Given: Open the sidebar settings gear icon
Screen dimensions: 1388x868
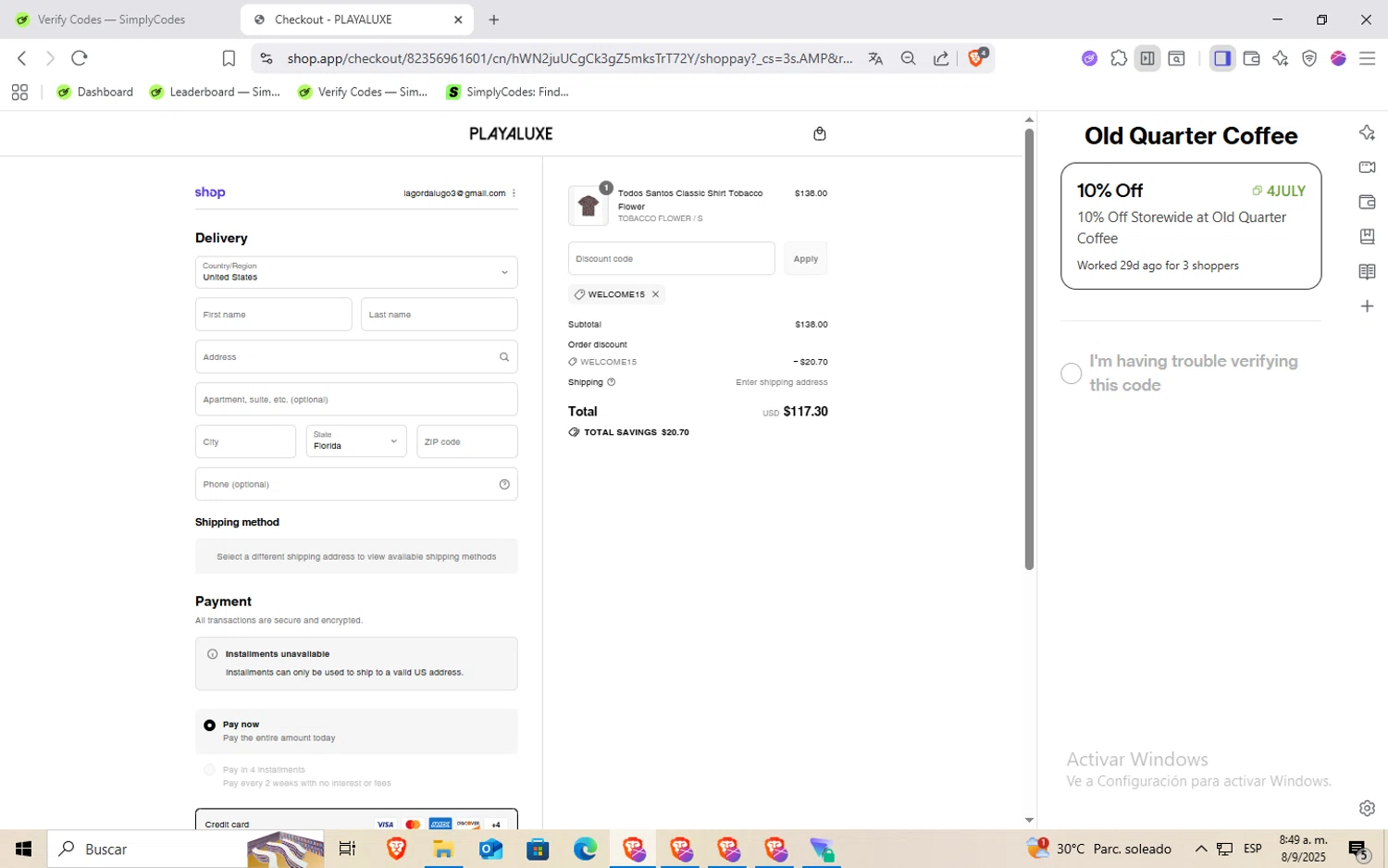Looking at the screenshot, I should 1367,808.
